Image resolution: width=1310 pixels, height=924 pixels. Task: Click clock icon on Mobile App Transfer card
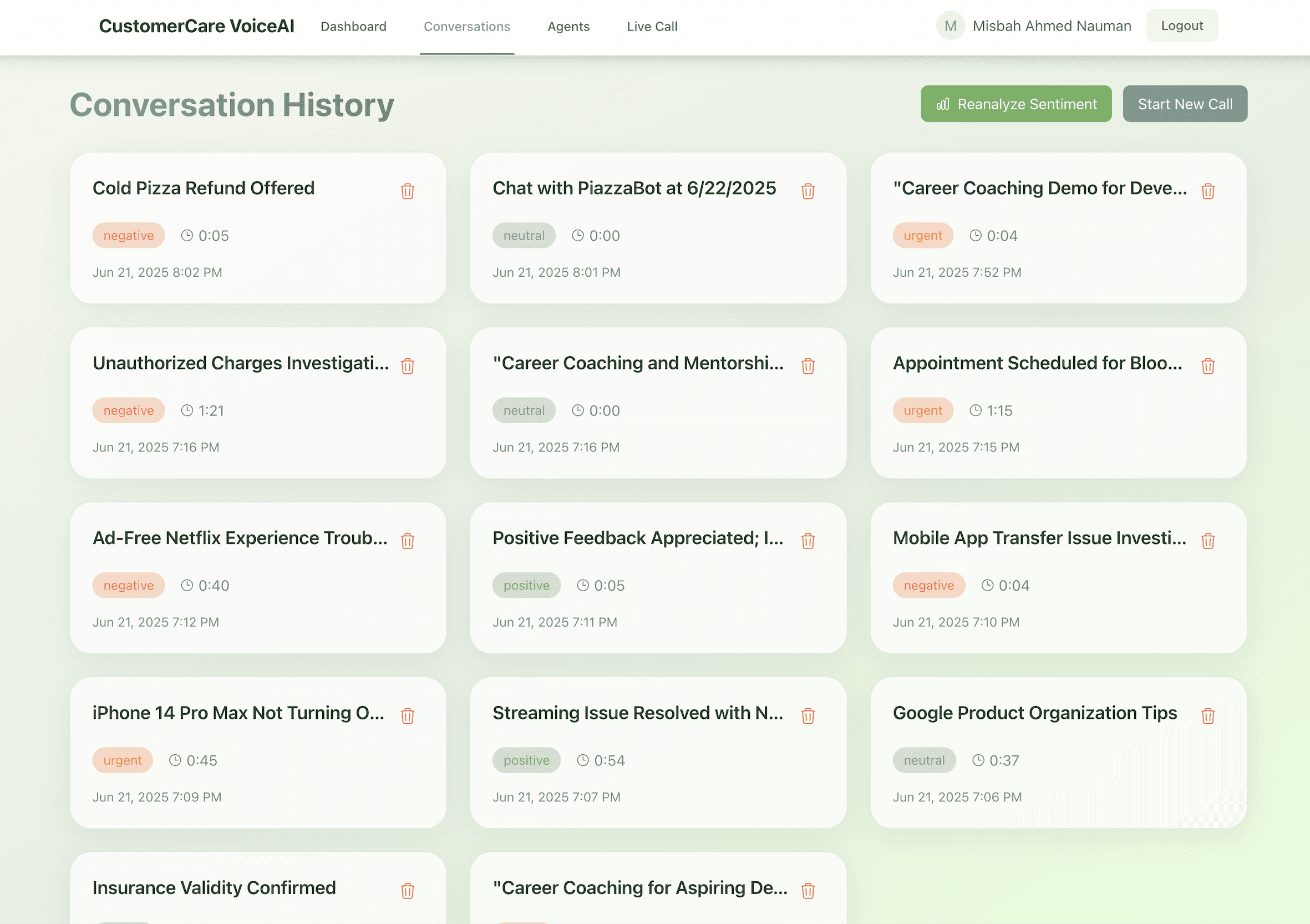point(987,585)
